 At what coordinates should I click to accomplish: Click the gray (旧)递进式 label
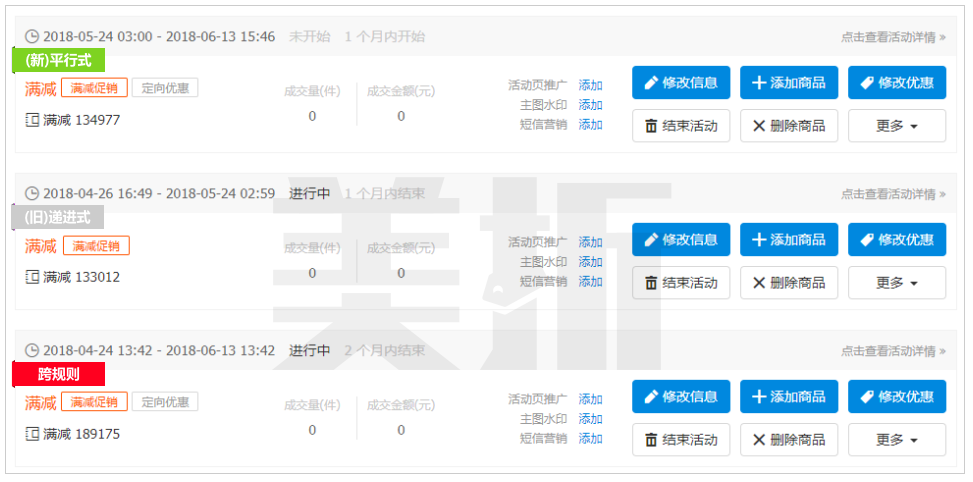(58, 217)
